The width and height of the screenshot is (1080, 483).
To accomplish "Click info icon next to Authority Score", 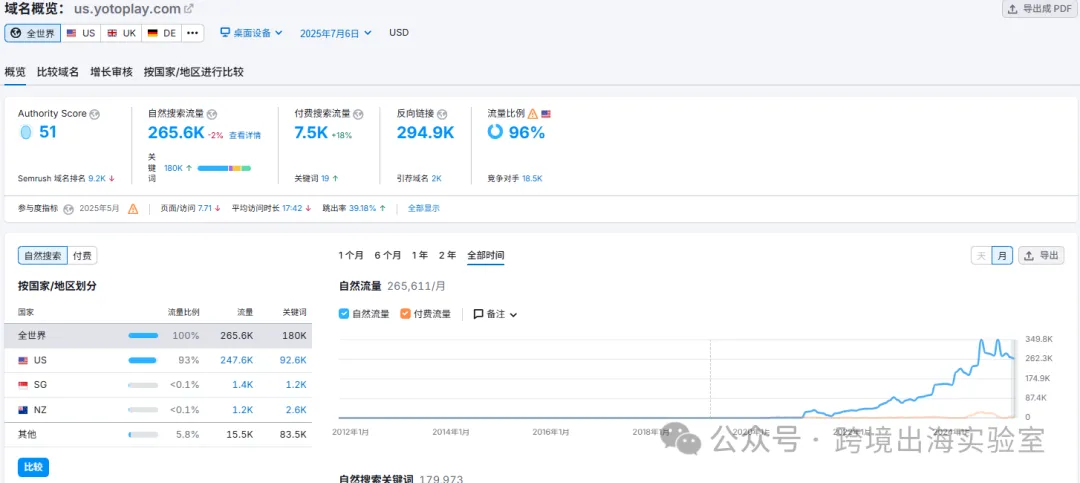I will pos(95,114).
